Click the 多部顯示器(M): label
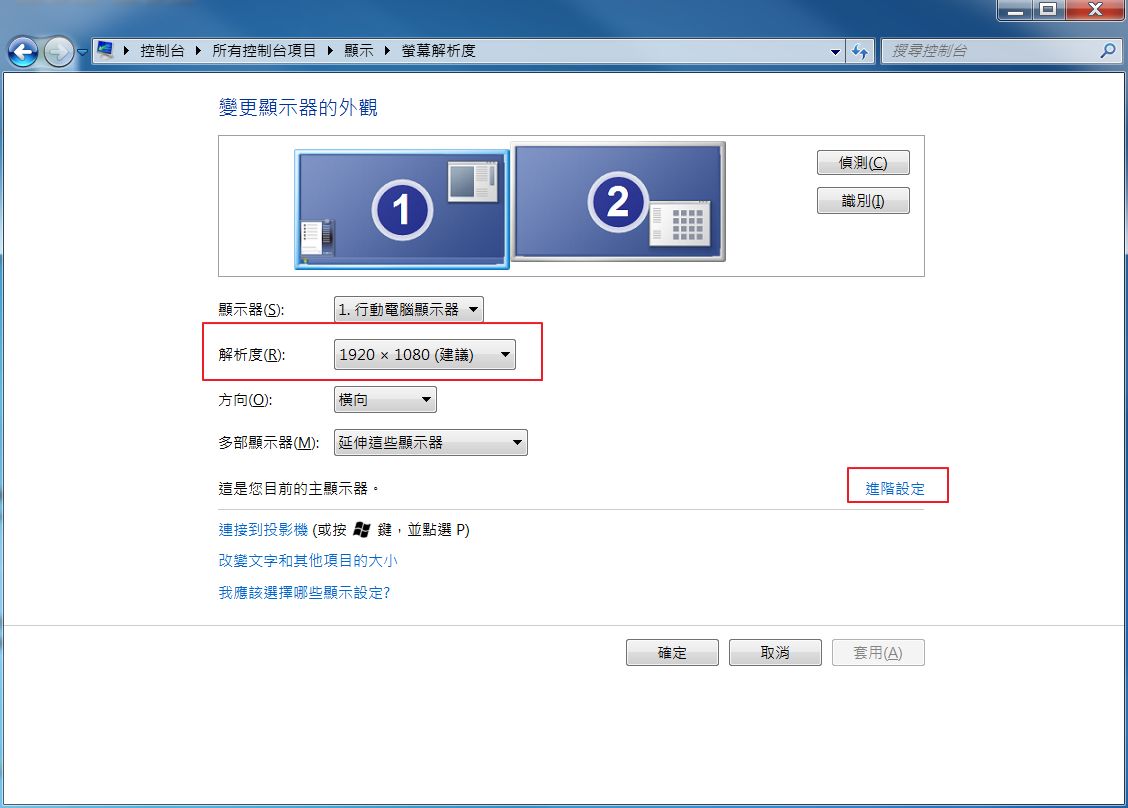Viewport: 1128px width, 808px height. (268, 443)
